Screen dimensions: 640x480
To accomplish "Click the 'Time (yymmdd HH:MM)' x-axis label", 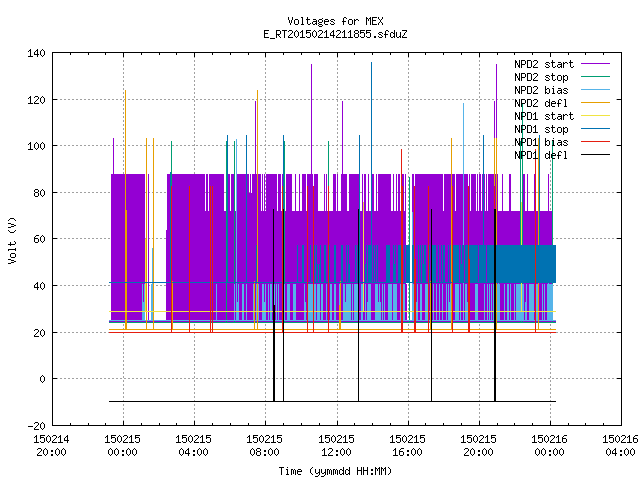I will click(x=335, y=471).
